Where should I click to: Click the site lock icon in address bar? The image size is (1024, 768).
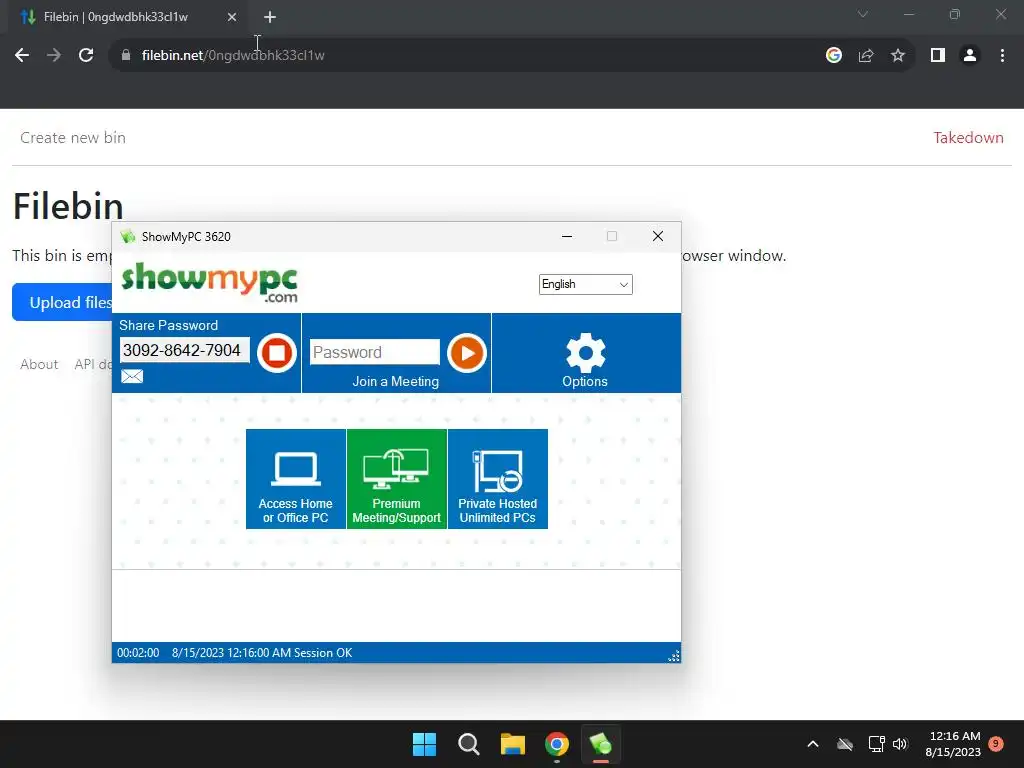pyautogui.click(x=126, y=56)
